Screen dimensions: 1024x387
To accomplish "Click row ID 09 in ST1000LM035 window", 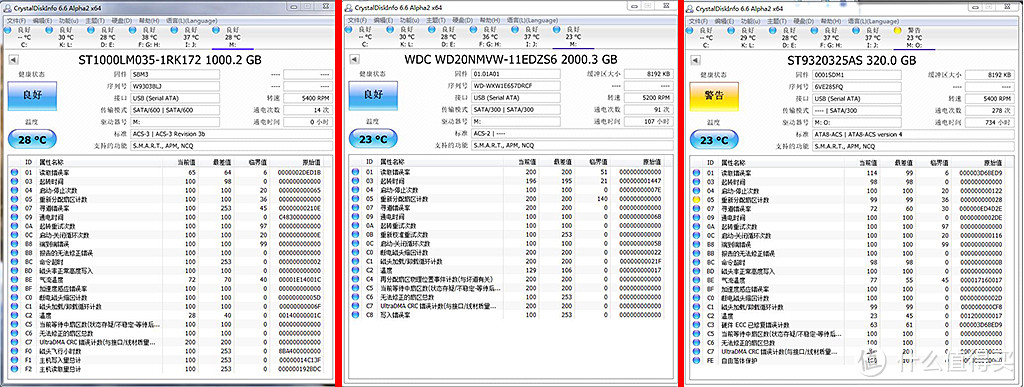I will 29,217.
